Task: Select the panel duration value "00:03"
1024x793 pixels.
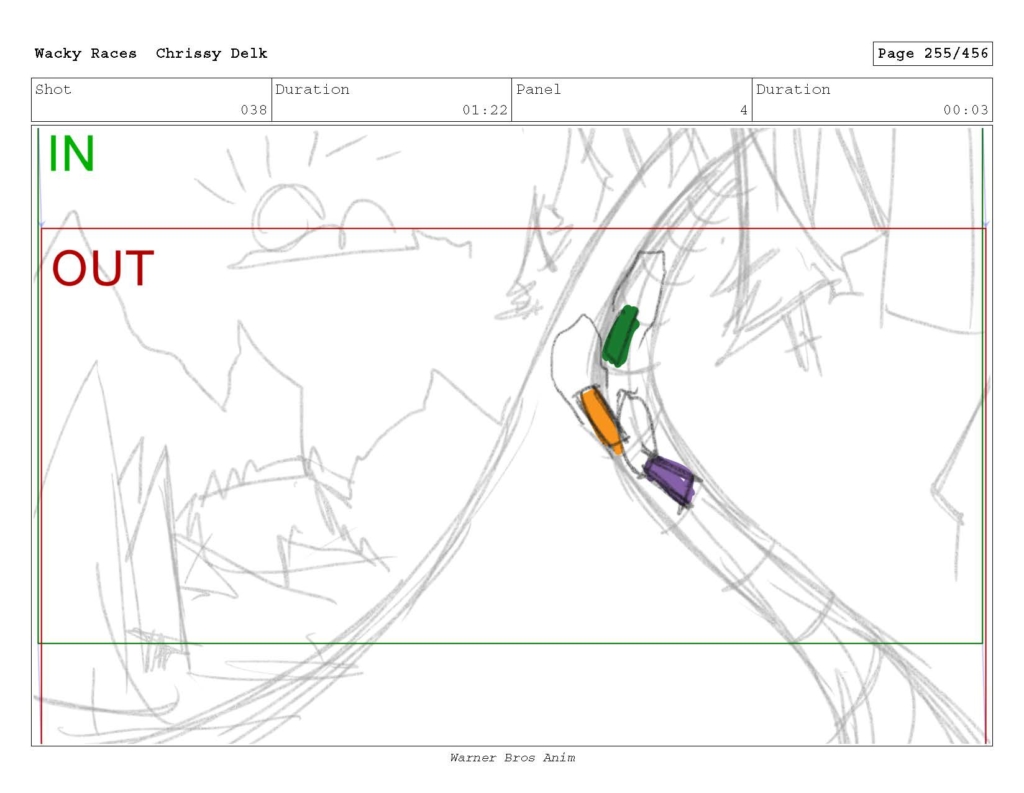Action: click(965, 110)
